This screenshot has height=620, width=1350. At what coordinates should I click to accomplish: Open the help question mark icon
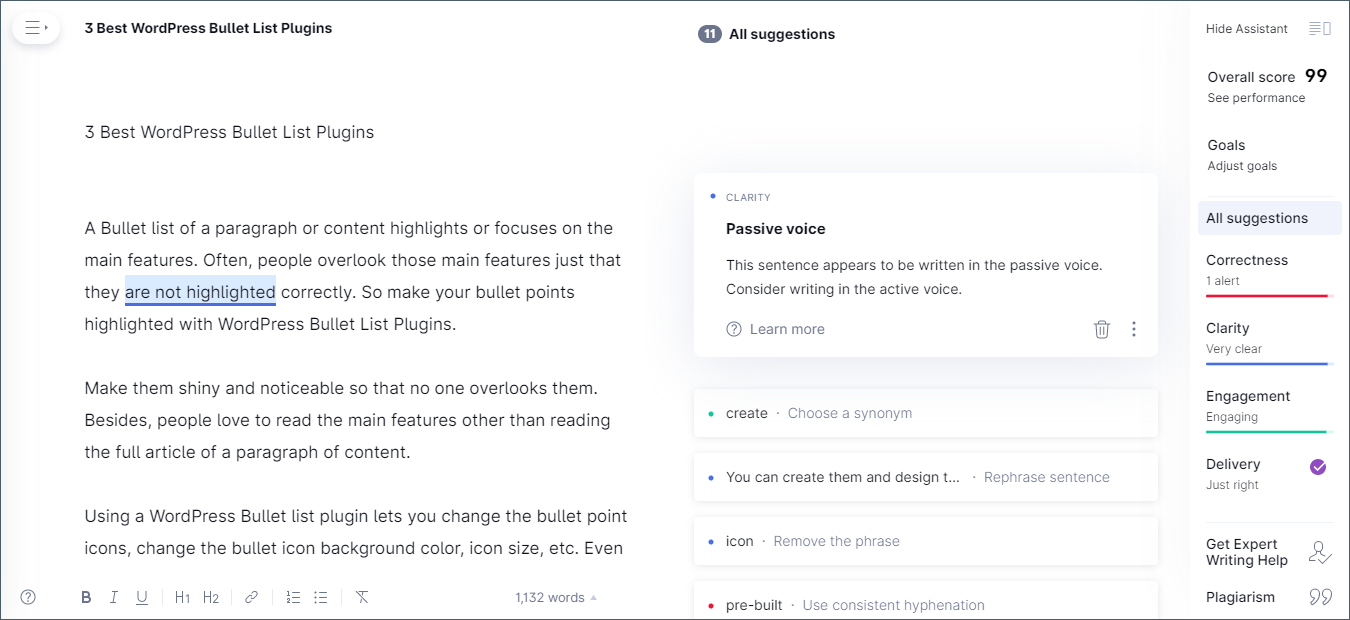pyautogui.click(x=28, y=597)
